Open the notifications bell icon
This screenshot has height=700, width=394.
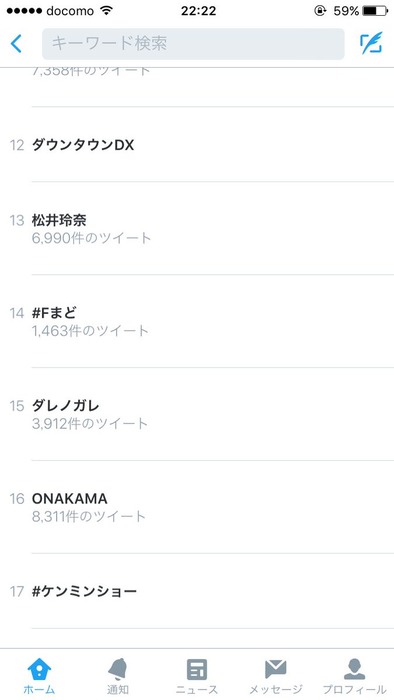point(118,670)
